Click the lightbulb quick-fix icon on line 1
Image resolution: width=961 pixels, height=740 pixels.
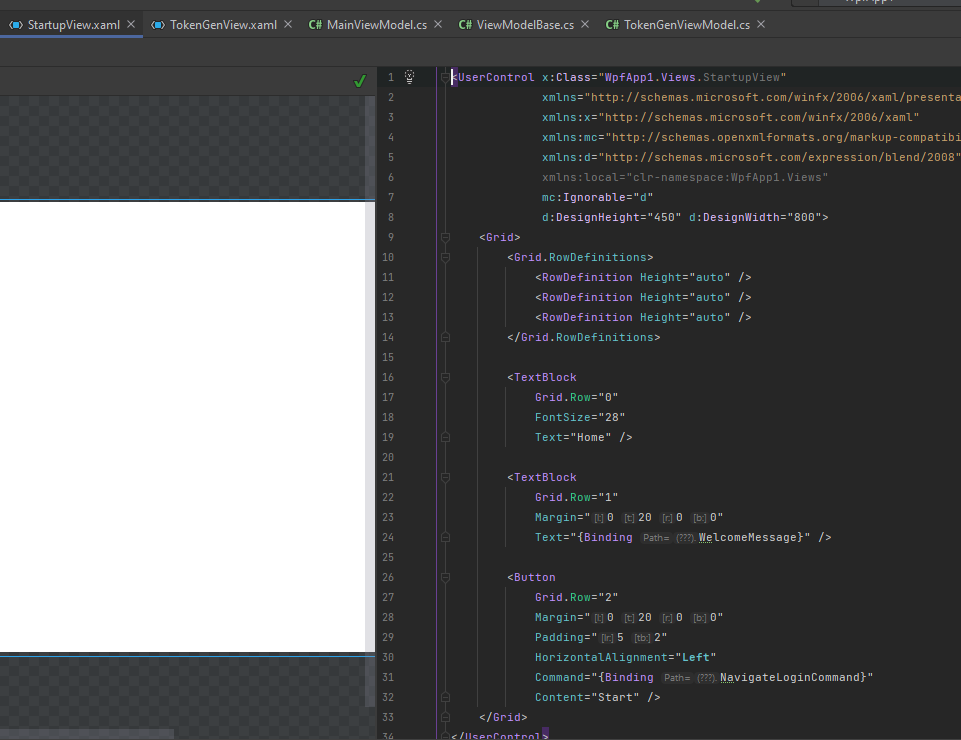tap(409, 77)
